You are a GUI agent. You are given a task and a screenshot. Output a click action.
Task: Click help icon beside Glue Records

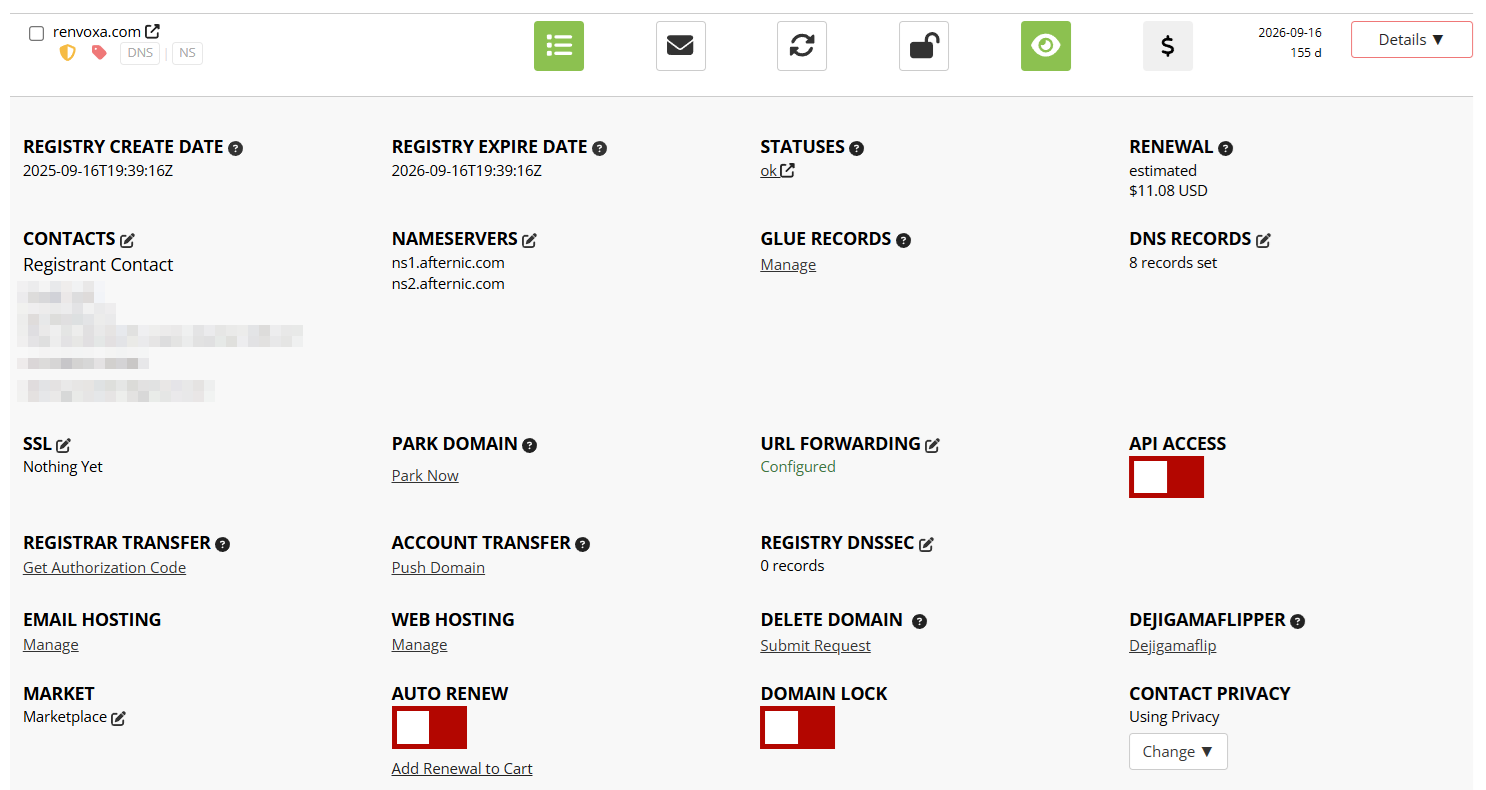coord(903,240)
